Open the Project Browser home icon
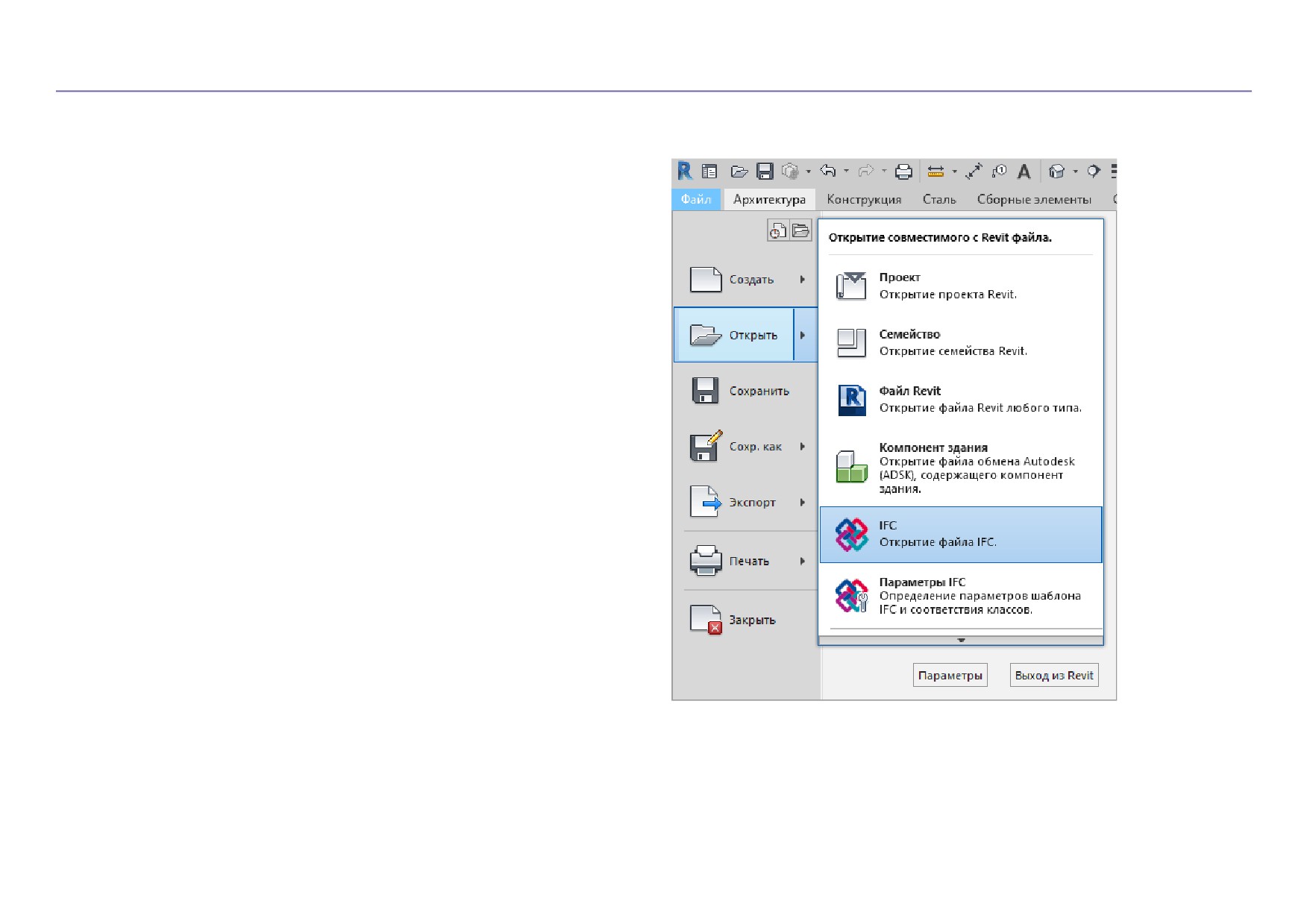The image size is (1307, 924). [709, 172]
